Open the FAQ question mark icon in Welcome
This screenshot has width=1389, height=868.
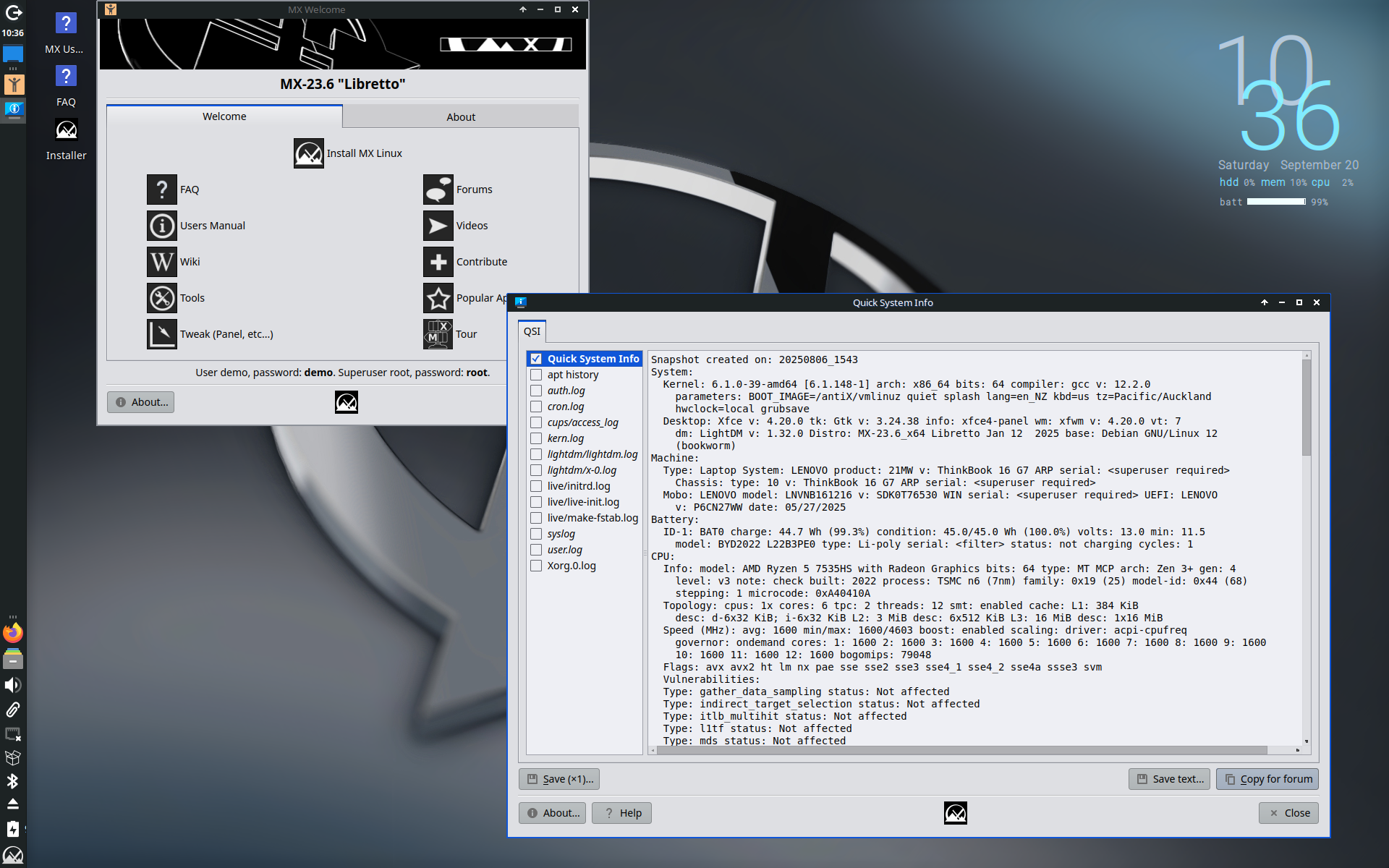[162, 190]
